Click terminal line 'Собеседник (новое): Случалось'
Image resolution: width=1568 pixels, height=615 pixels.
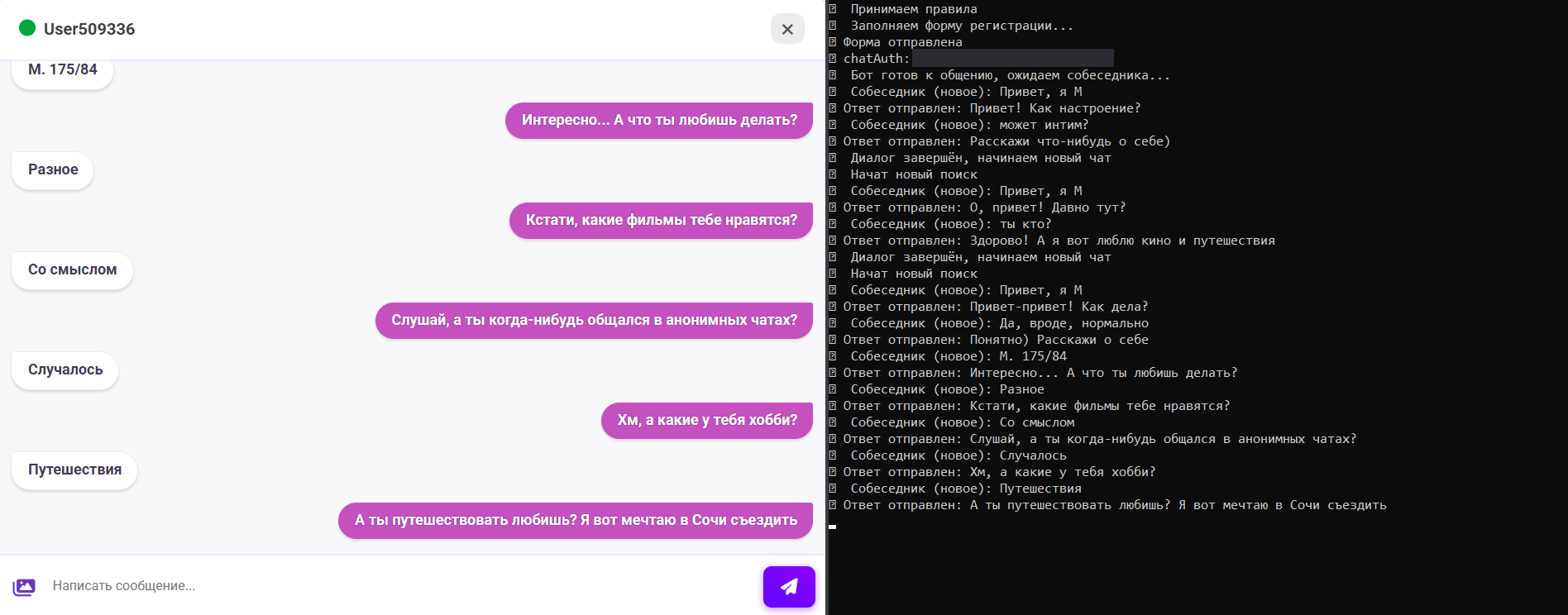coord(948,455)
